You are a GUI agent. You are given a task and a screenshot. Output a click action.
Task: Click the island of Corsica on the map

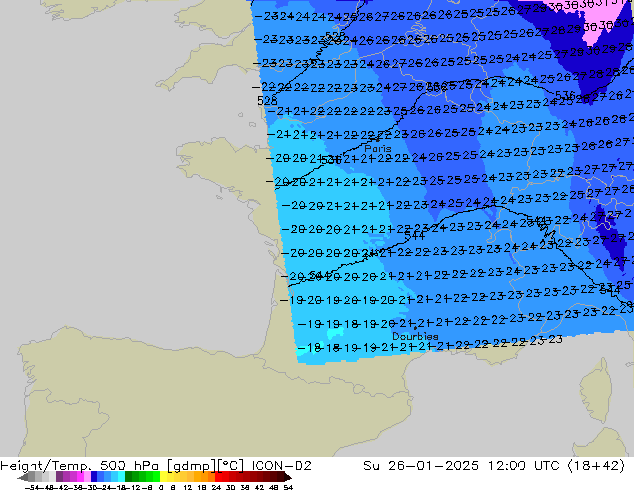(x=598, y=390)
